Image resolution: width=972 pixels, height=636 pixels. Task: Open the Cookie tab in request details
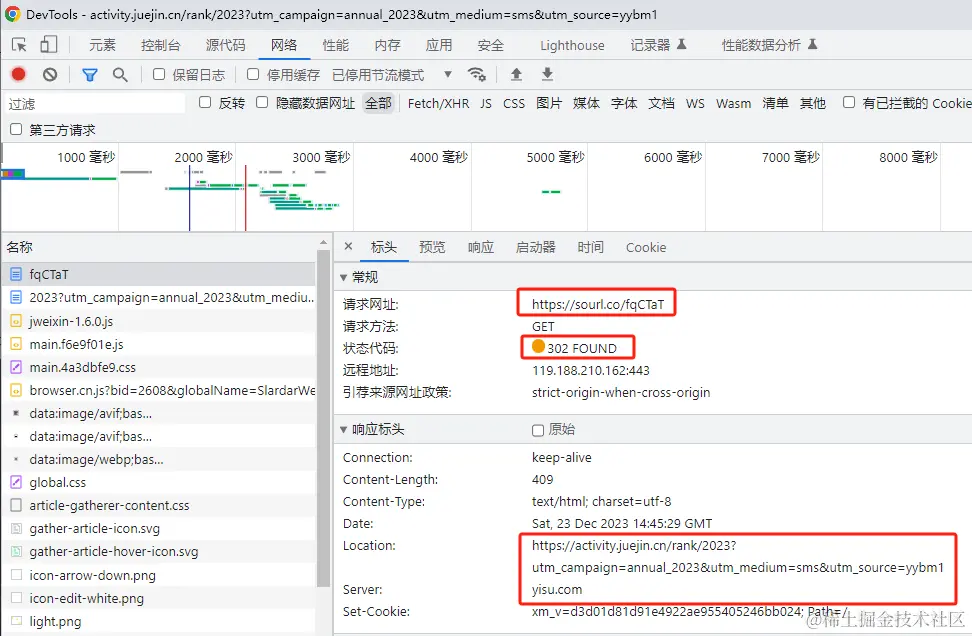coord(646,247)
